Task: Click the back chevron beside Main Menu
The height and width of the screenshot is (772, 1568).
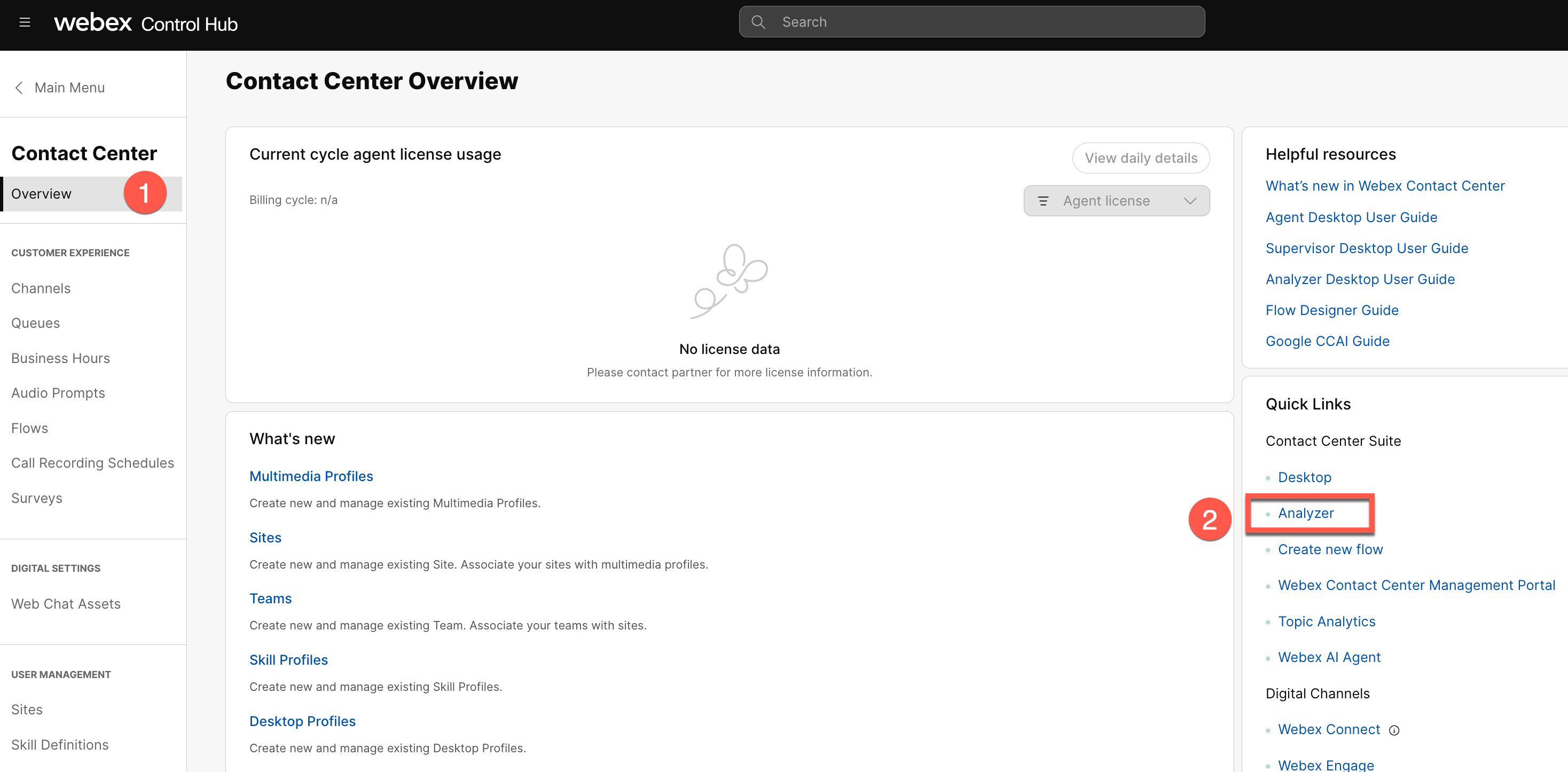Action: click(x=19, y=88)
